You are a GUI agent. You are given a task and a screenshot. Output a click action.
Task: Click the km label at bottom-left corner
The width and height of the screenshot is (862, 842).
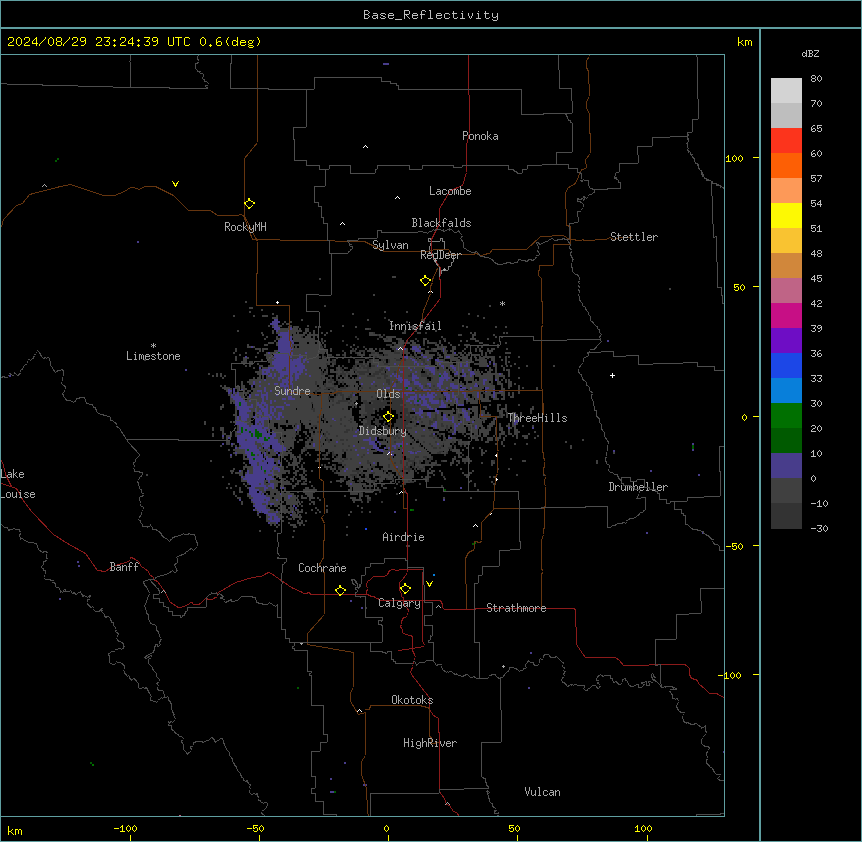pos(15,830)
